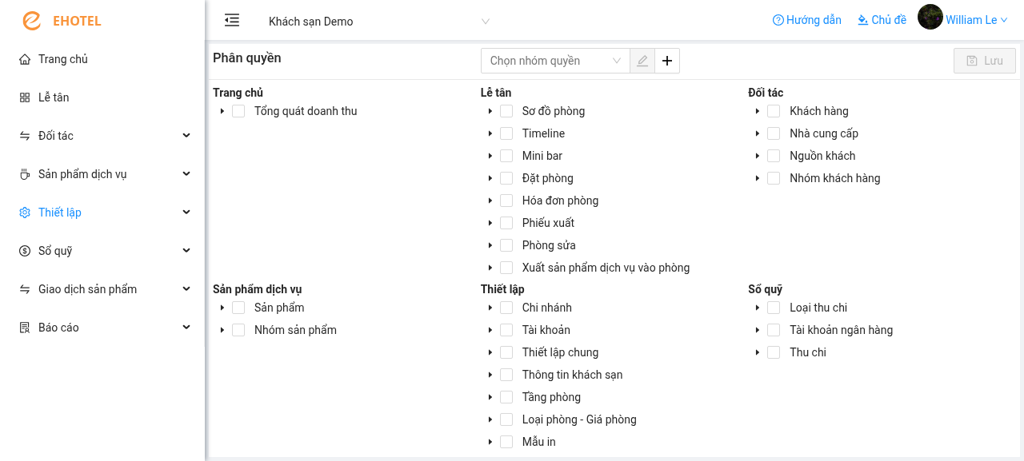Click the swap icon beside Giao dịch sản phẩm

point(25,289)
